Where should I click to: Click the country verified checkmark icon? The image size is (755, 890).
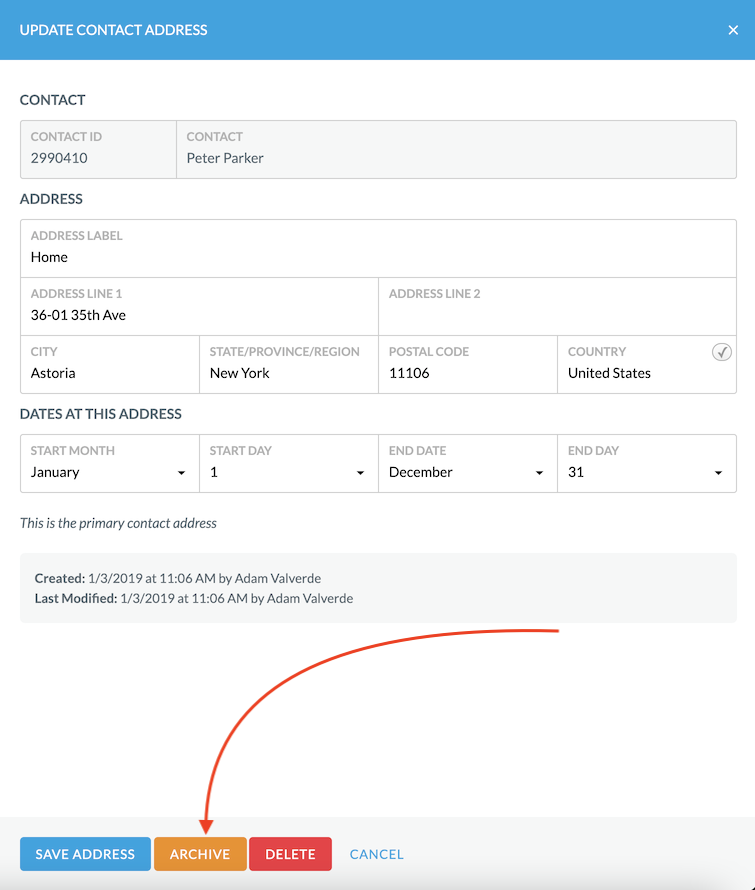[x=722, y=352]
